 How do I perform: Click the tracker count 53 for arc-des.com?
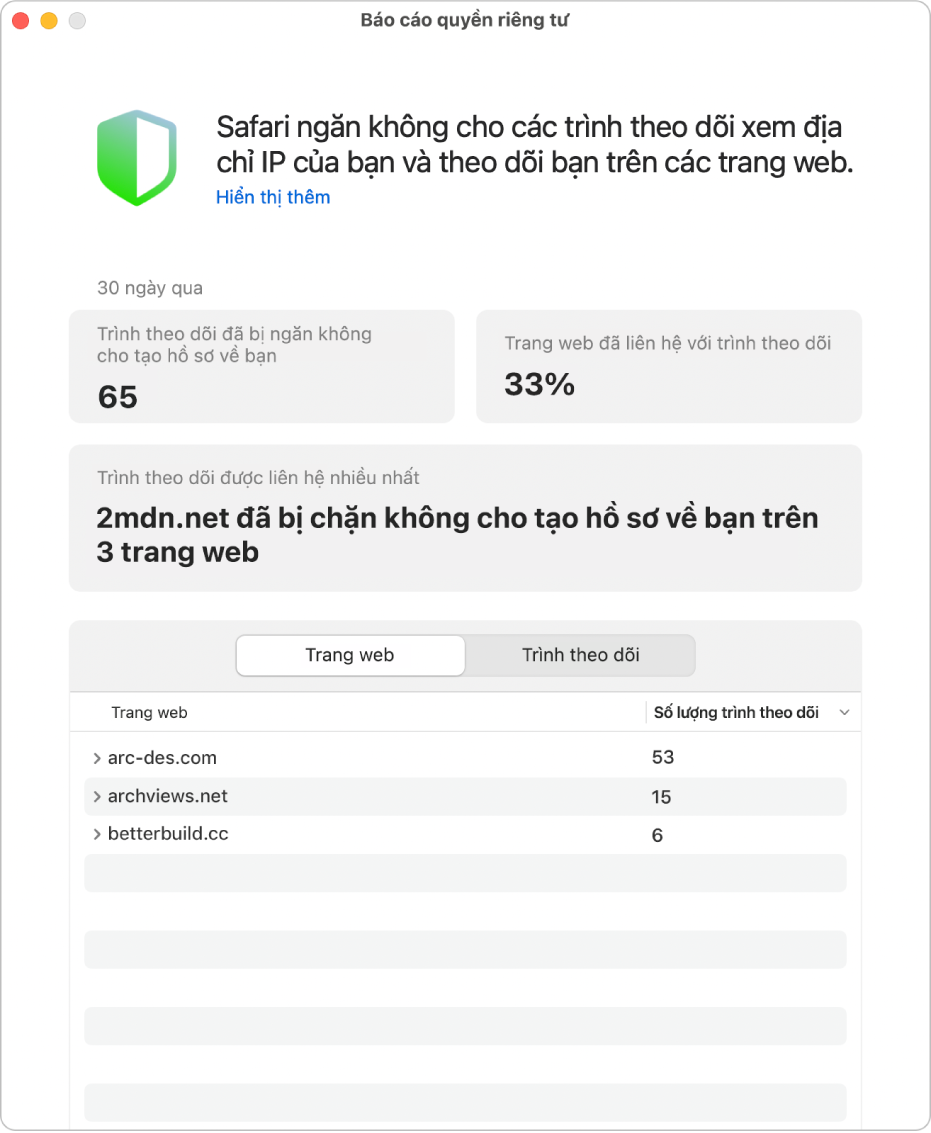[661, 757]
